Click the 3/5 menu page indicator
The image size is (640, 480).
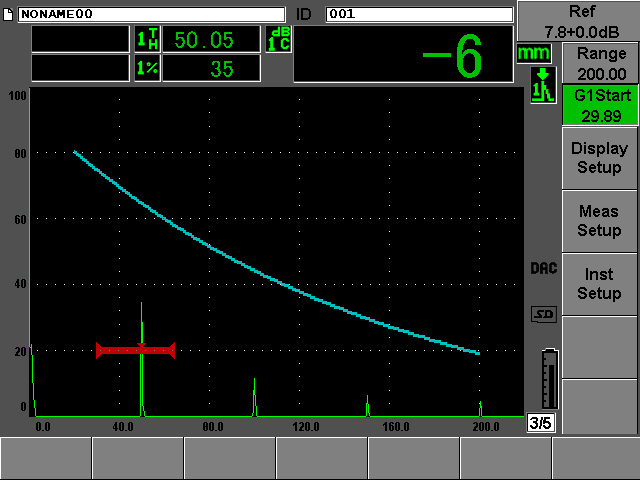pyautogui.click(x=540, y=424)
